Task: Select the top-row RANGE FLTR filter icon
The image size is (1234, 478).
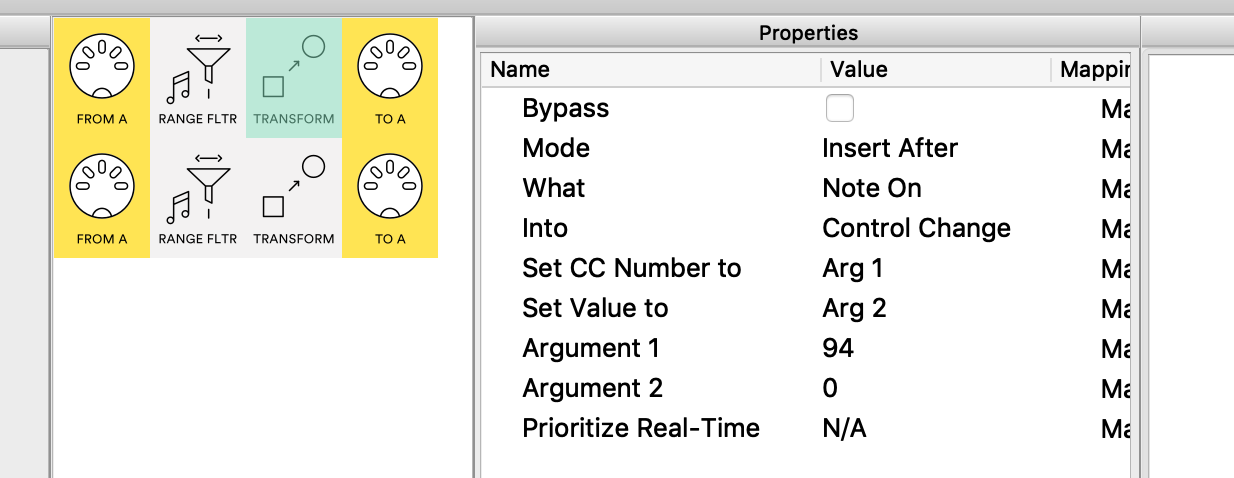Action: pos(197,76)
